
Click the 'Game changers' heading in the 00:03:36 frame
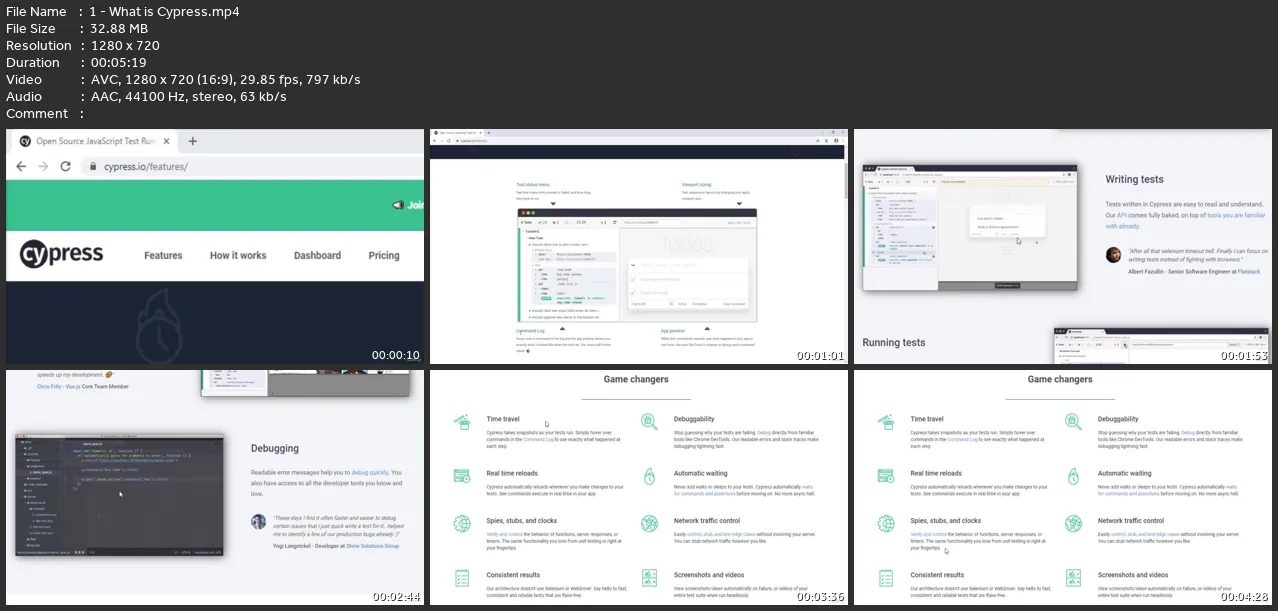636,380
